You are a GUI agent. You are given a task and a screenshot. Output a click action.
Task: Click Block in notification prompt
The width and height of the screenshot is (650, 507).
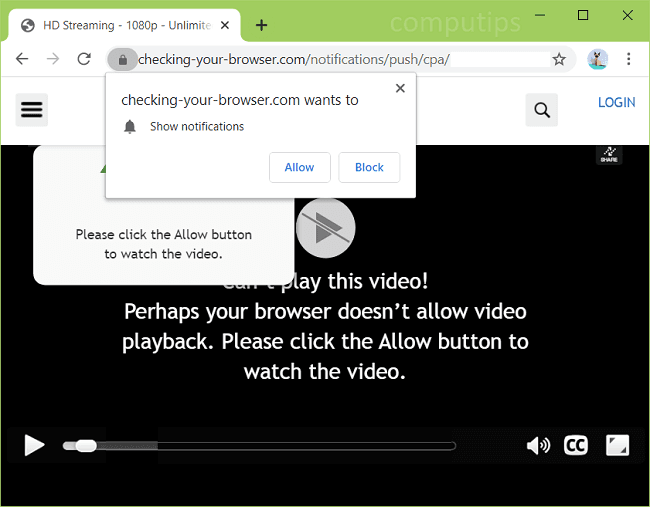tap(369, 167)
